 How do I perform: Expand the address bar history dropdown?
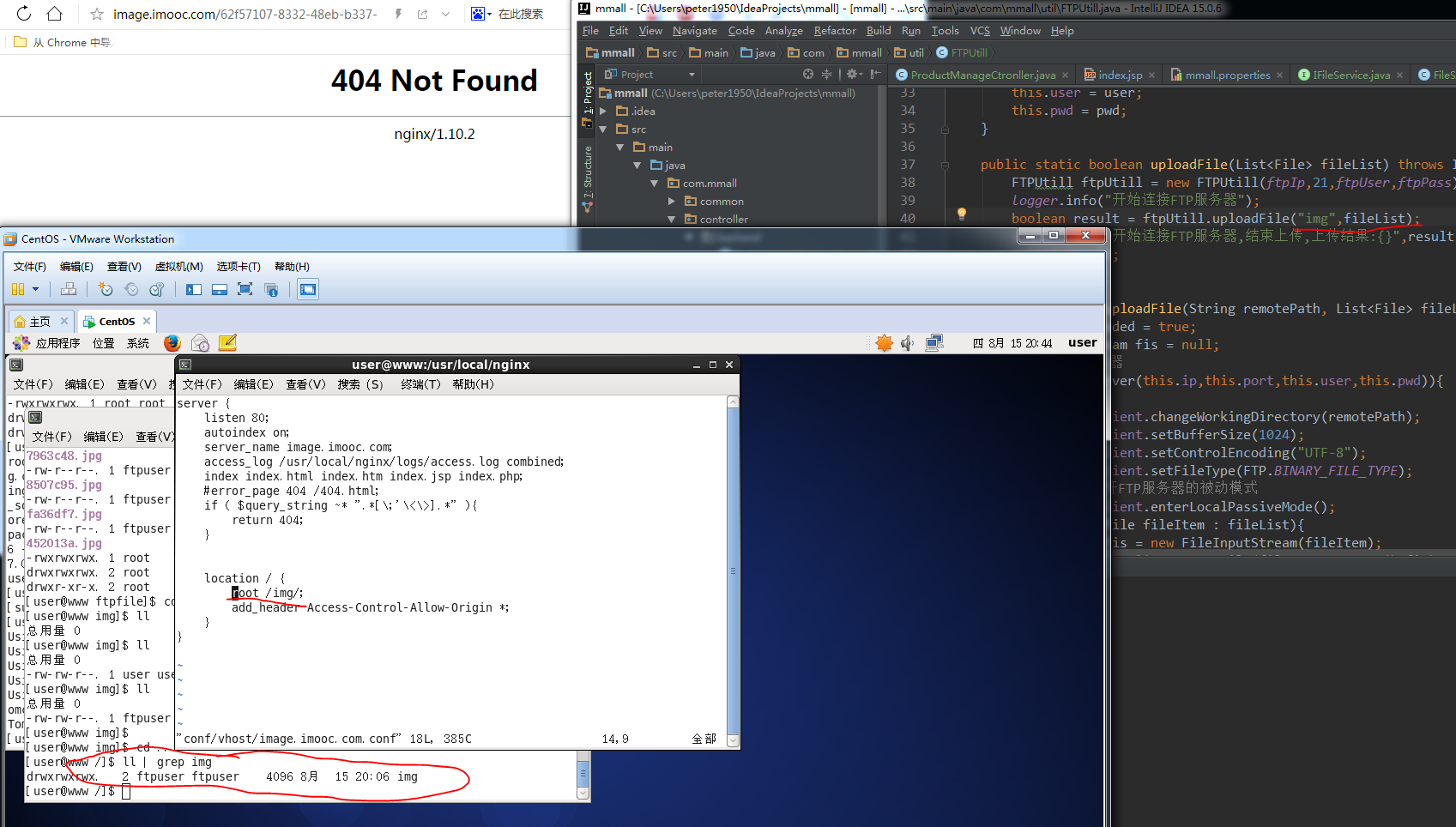coord(445,14)
